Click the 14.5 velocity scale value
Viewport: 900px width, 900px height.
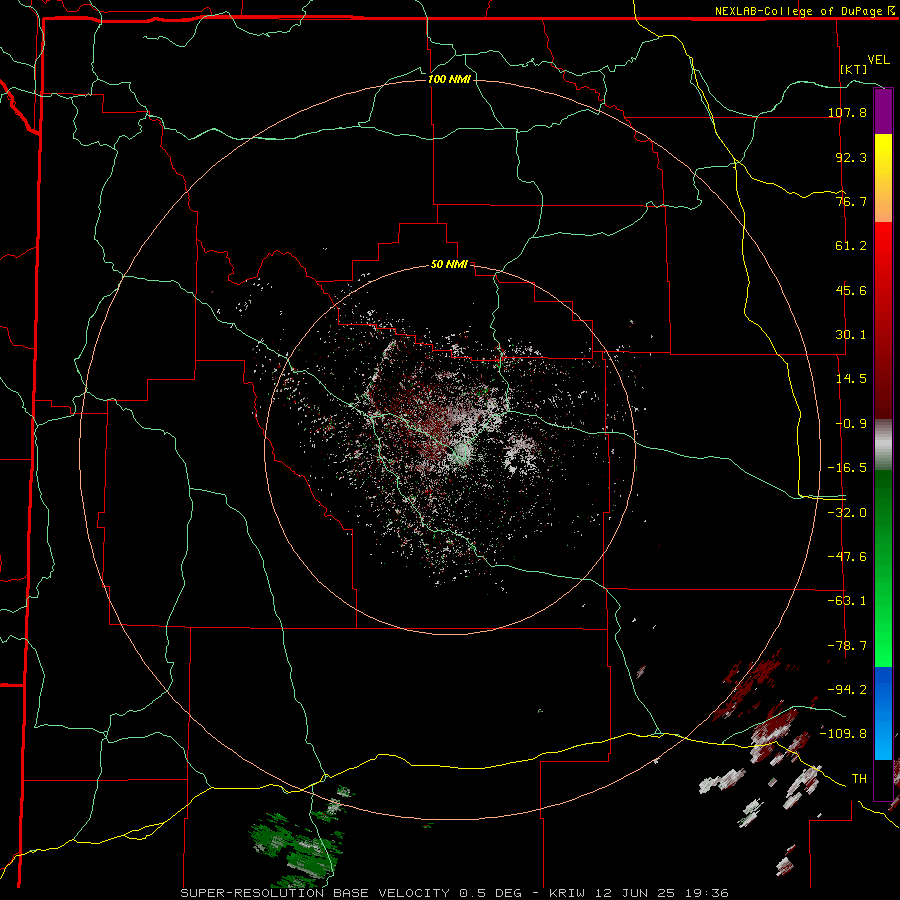coord(851,379)
